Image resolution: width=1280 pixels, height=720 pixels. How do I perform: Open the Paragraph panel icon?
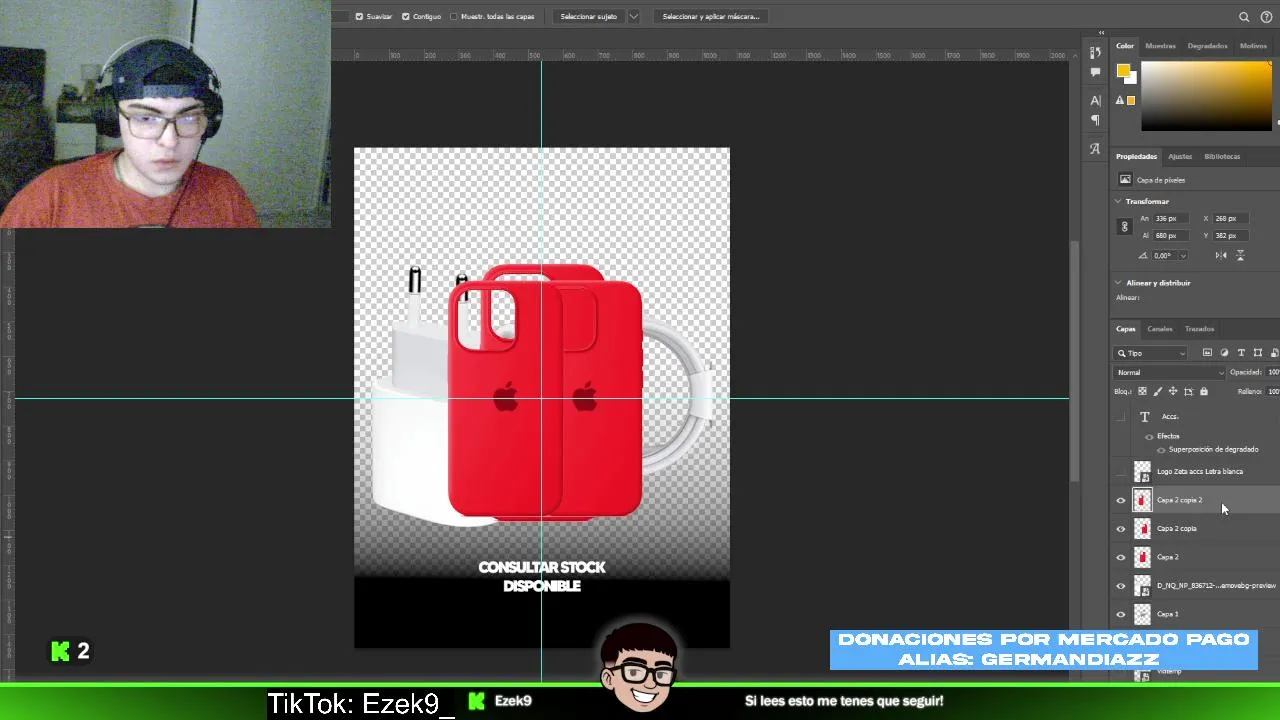[x=1096, y=120]
